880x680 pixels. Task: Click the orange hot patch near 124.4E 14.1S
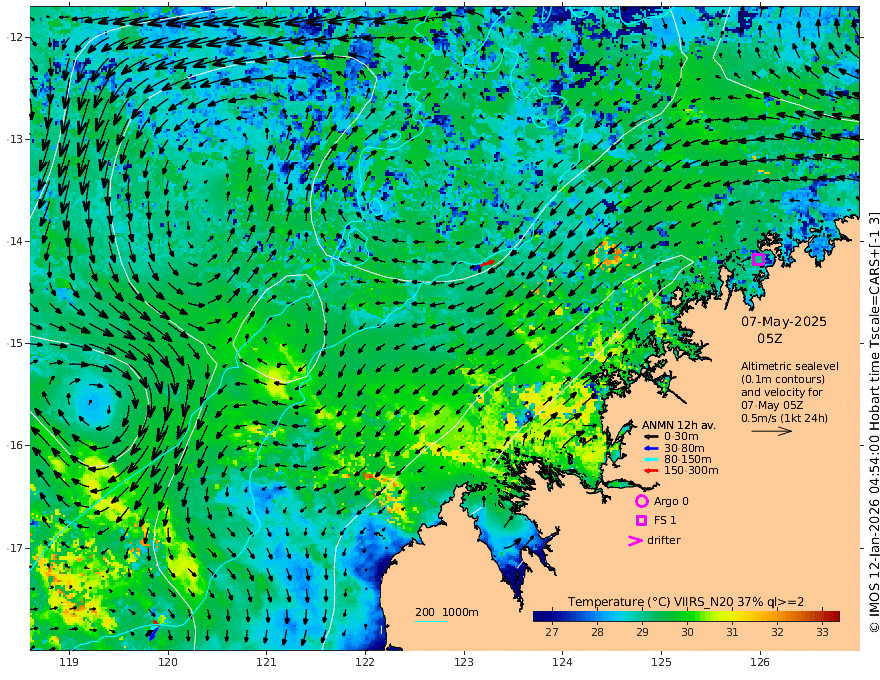[x=608, y=254]
